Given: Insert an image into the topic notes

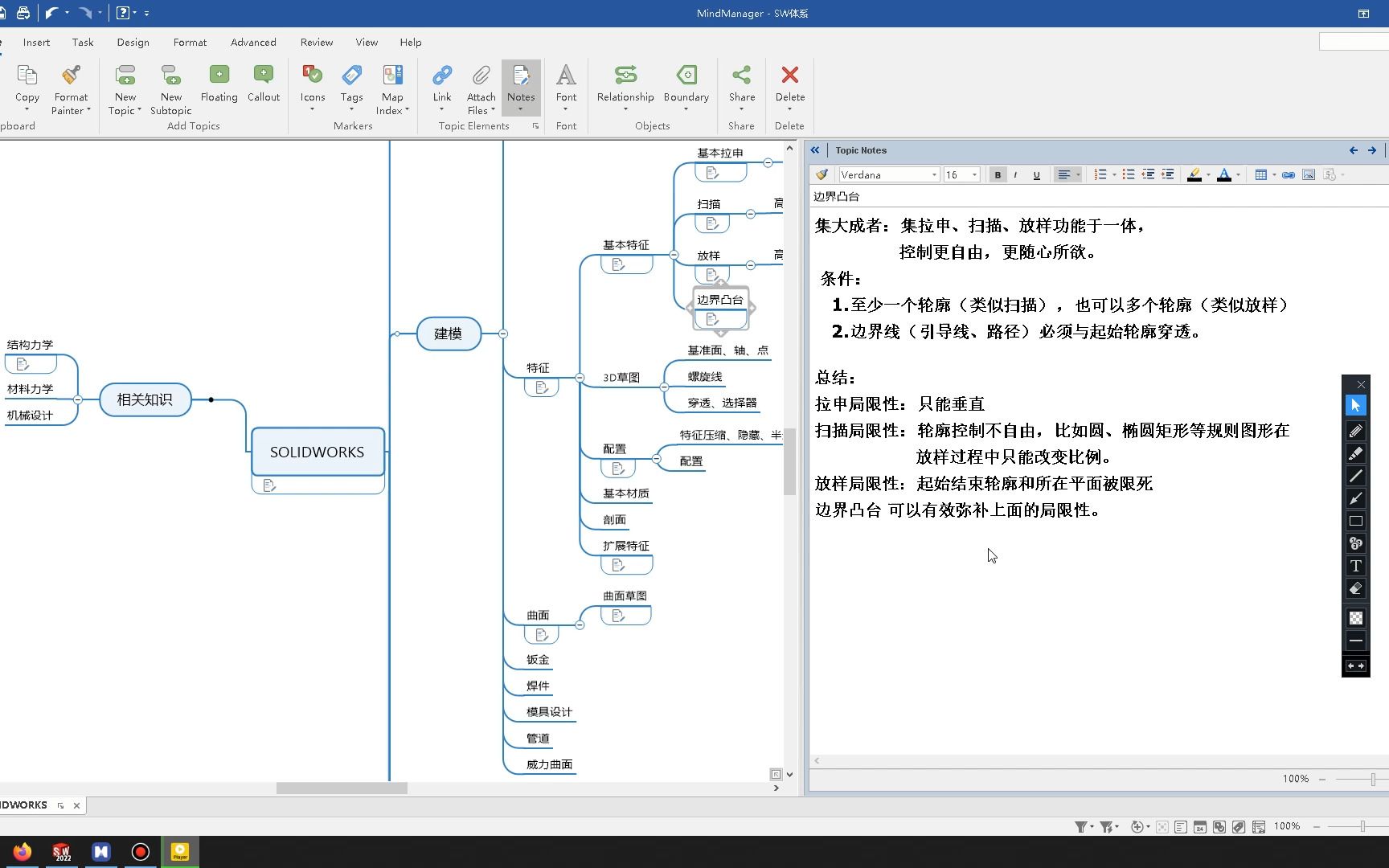Looking at the screenshot, I should click(x=1308, y=174).
